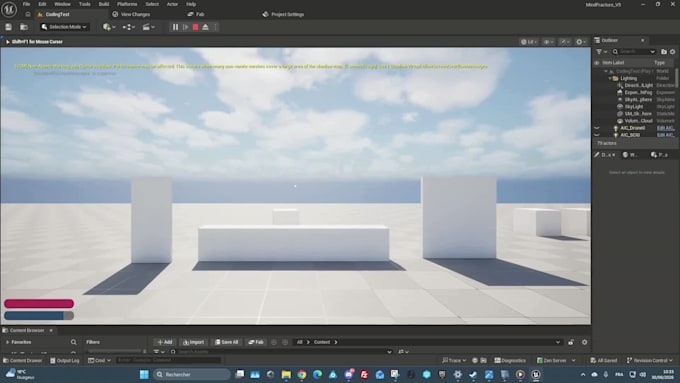This screenshot has width=680, height=383.
Task: Click the save current level icon
Action: (x=8, y=27)
